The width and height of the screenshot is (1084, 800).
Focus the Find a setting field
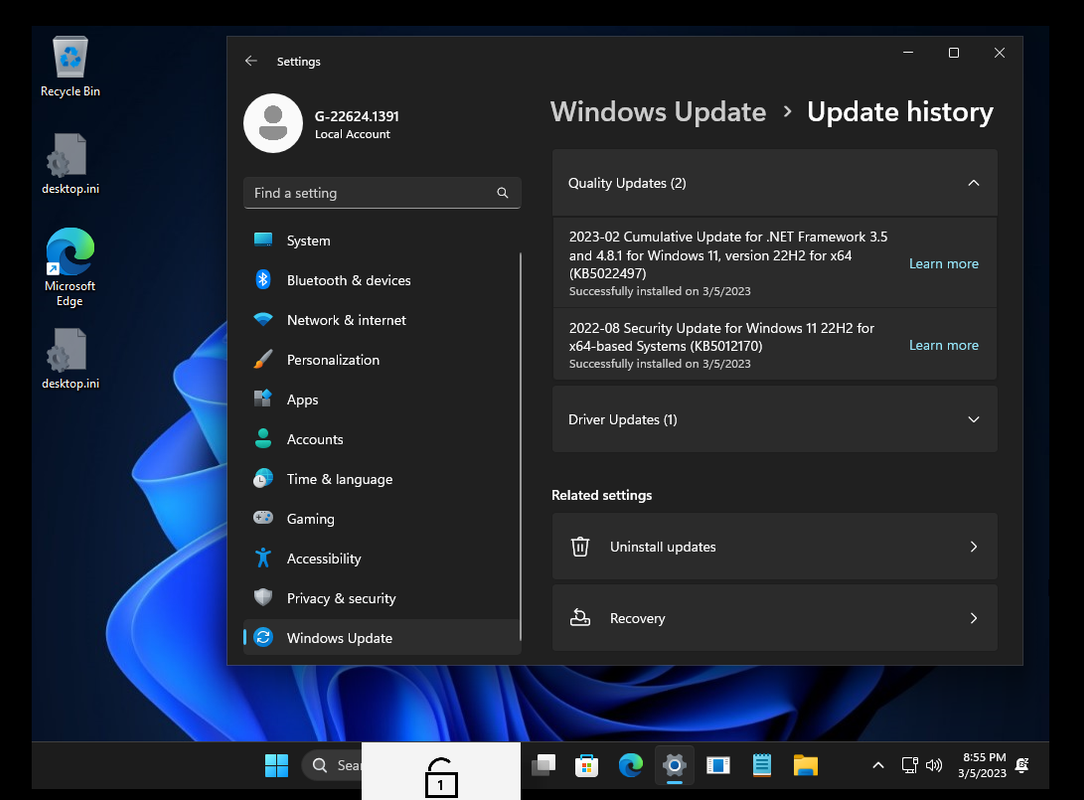382,193
